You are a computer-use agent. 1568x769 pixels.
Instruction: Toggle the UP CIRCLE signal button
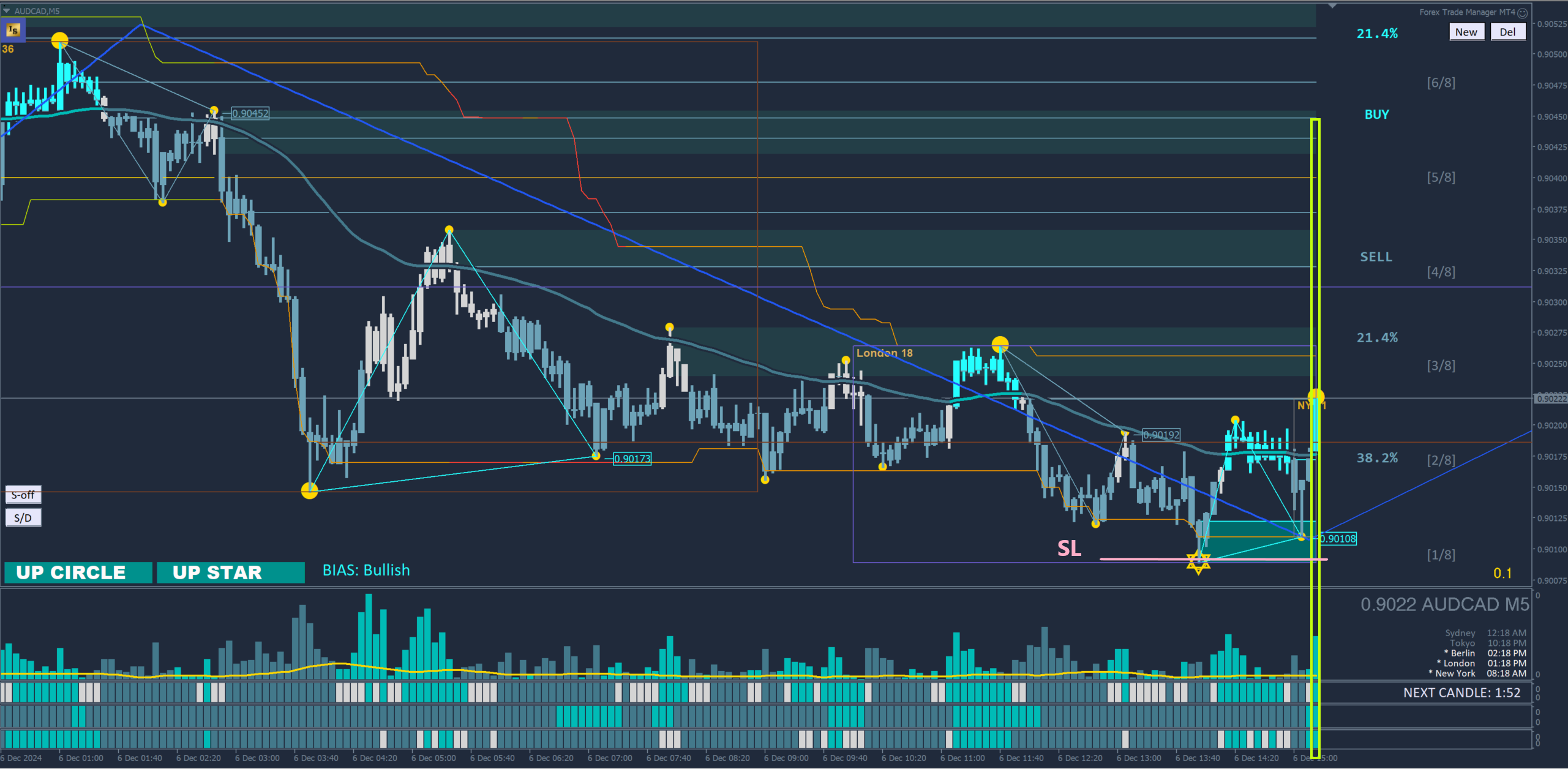coord(78,572)
